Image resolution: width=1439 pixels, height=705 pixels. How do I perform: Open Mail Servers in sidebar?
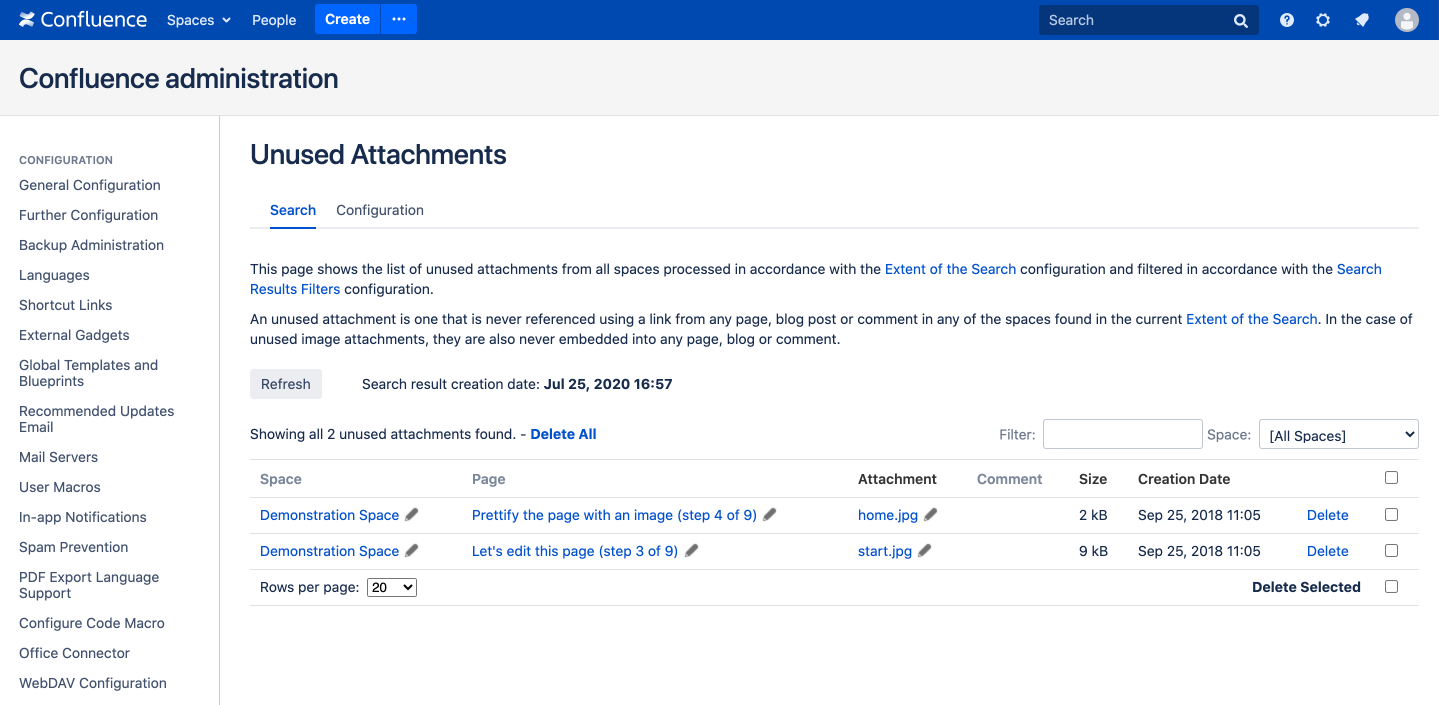point(58,457)
